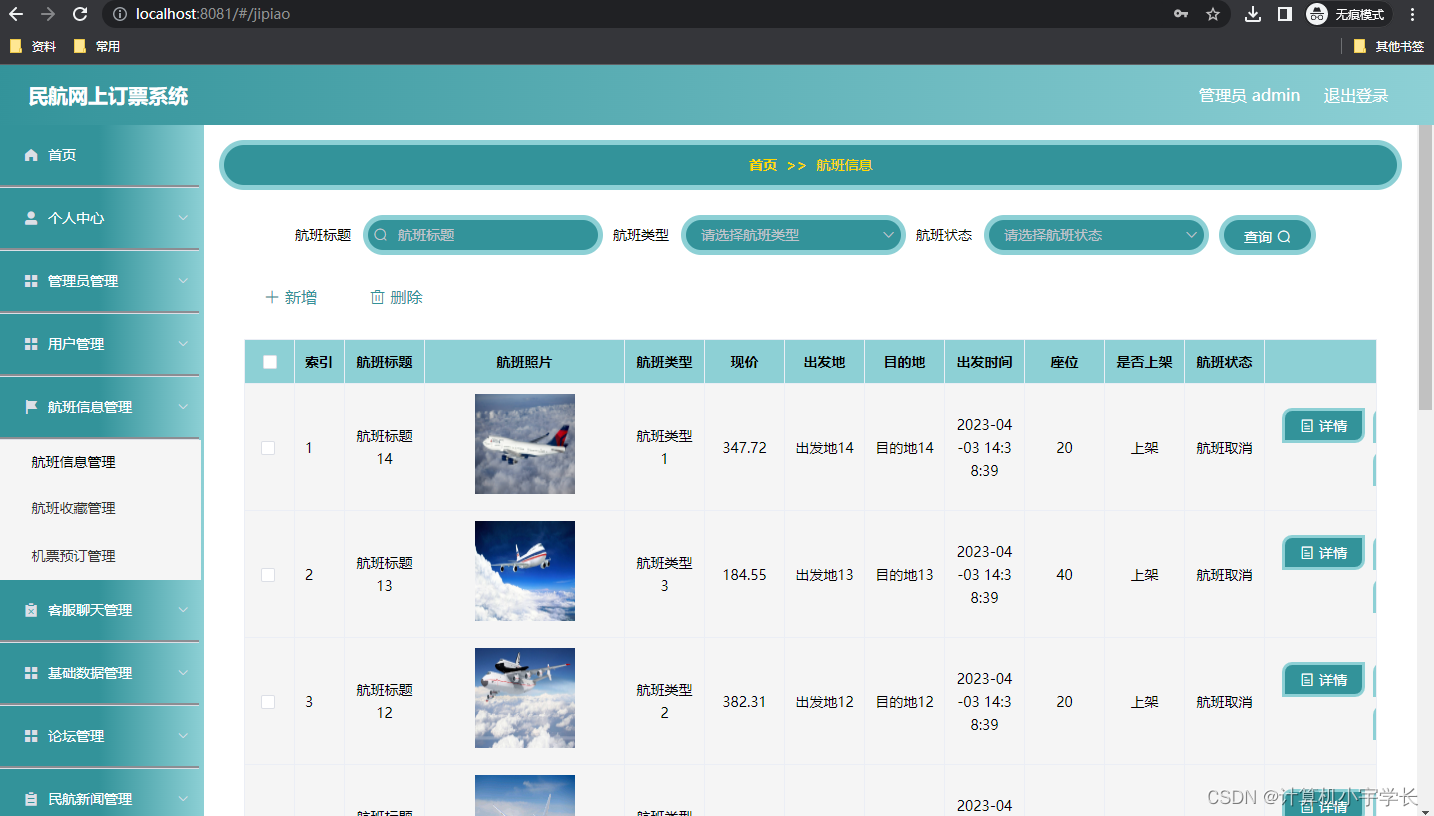The image size is (1434, 816).
Task: Click the 查询 search button
Action: [x=1267, y=236]
